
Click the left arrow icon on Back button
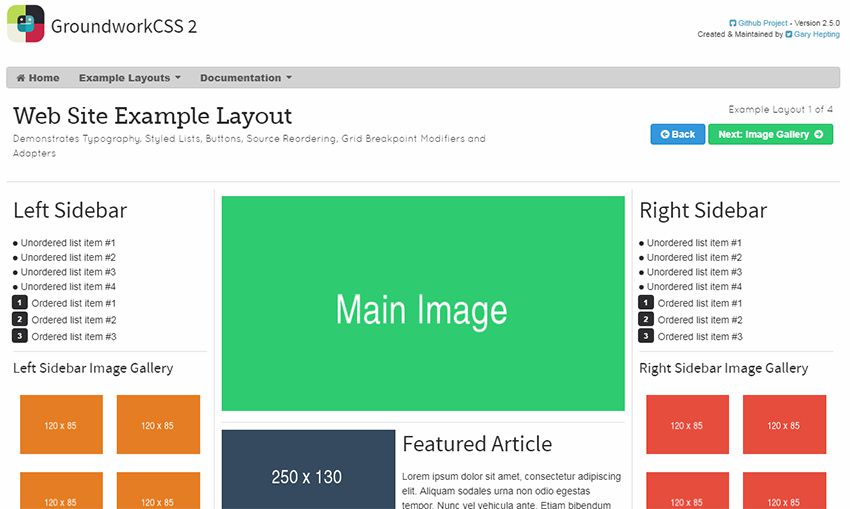[663, 134]
